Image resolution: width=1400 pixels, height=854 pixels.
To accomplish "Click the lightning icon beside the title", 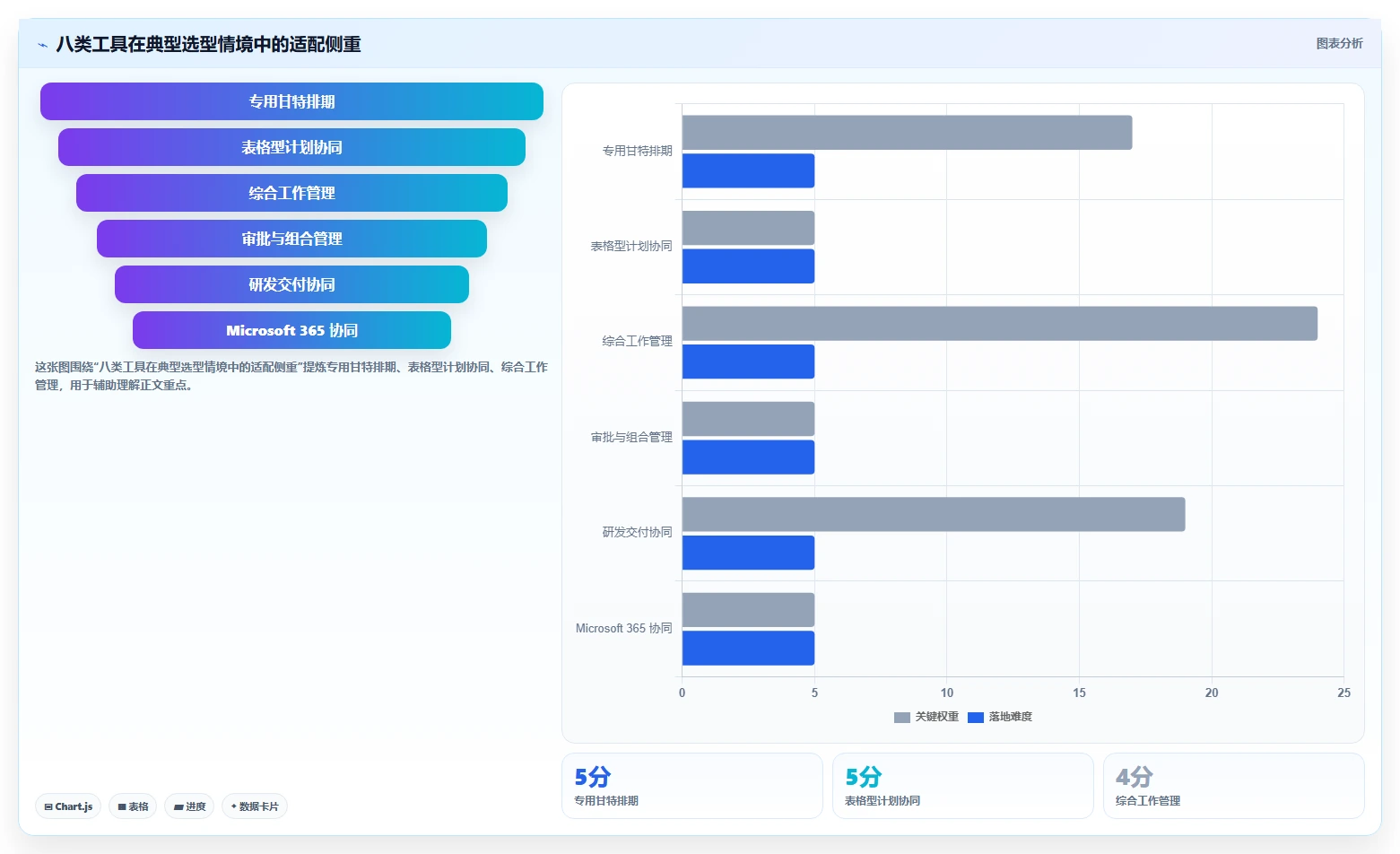I will [42, 45].
